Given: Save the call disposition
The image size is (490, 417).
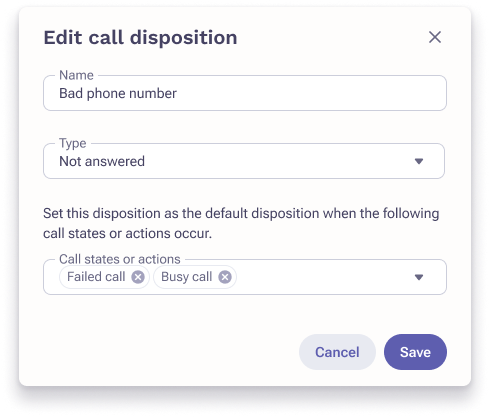Looking at the screenshot, I should pyautogui.click(x=415, y=352).
